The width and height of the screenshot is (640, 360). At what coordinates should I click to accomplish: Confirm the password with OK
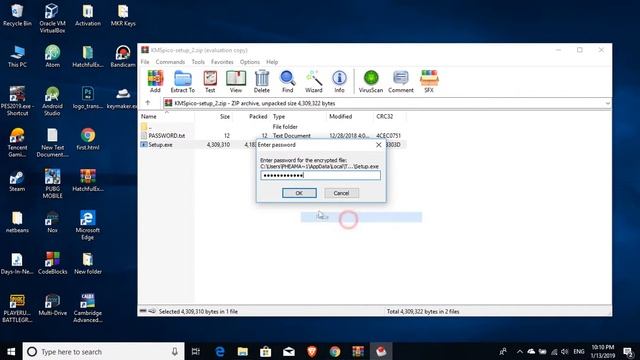(299, 193)
